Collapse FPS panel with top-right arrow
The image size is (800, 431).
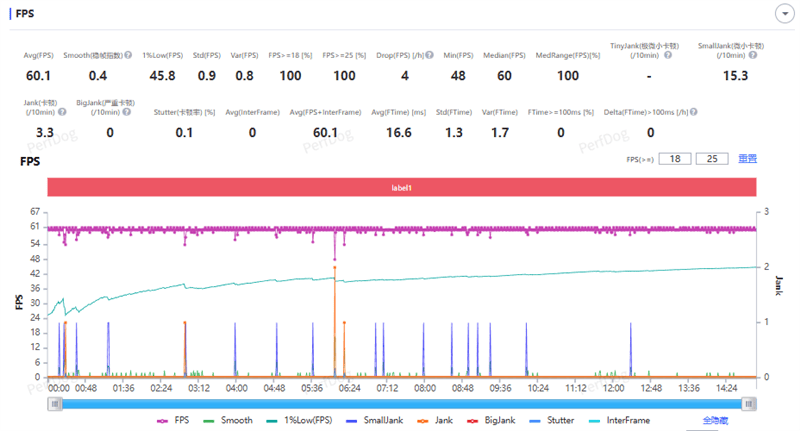784,13
